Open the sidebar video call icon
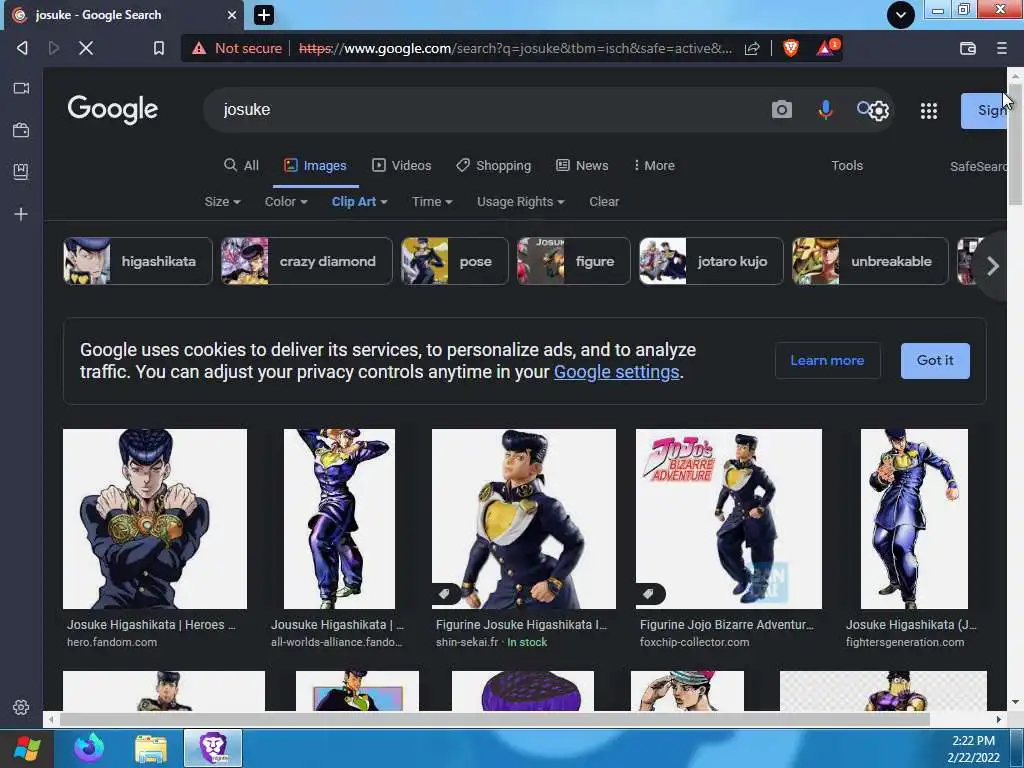 [21, 88]
